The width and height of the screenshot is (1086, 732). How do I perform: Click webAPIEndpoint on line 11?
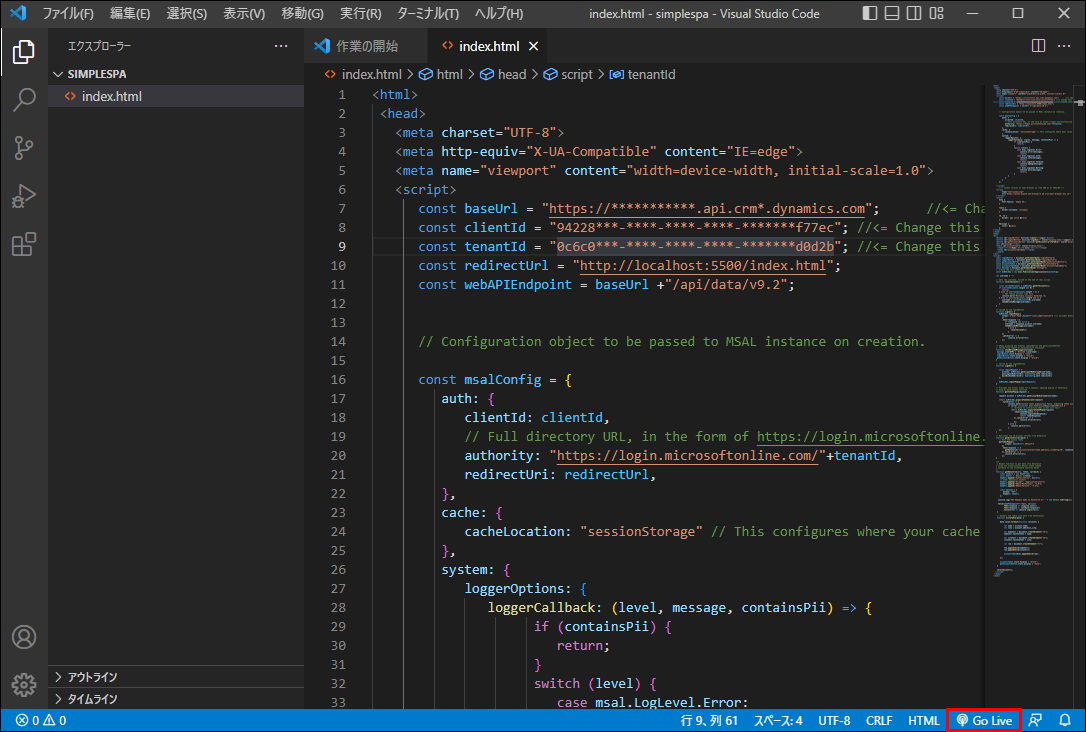coord(518,285)
